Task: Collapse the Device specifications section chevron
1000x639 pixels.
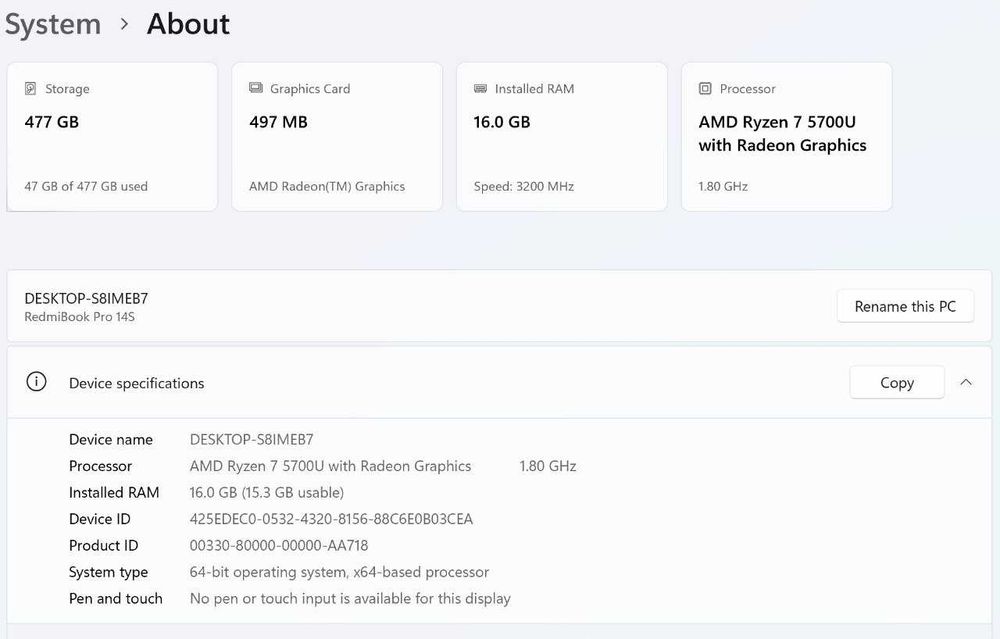Action: point(966,382)
